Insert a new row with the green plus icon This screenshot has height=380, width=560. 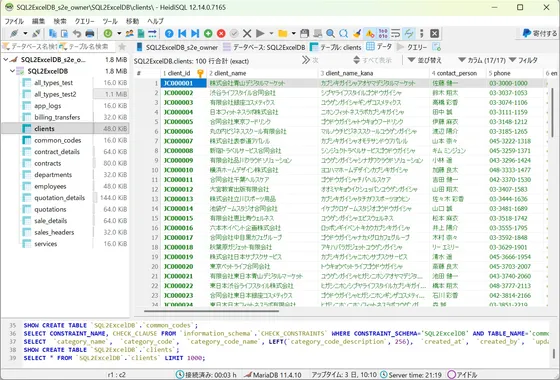[208, 34]
